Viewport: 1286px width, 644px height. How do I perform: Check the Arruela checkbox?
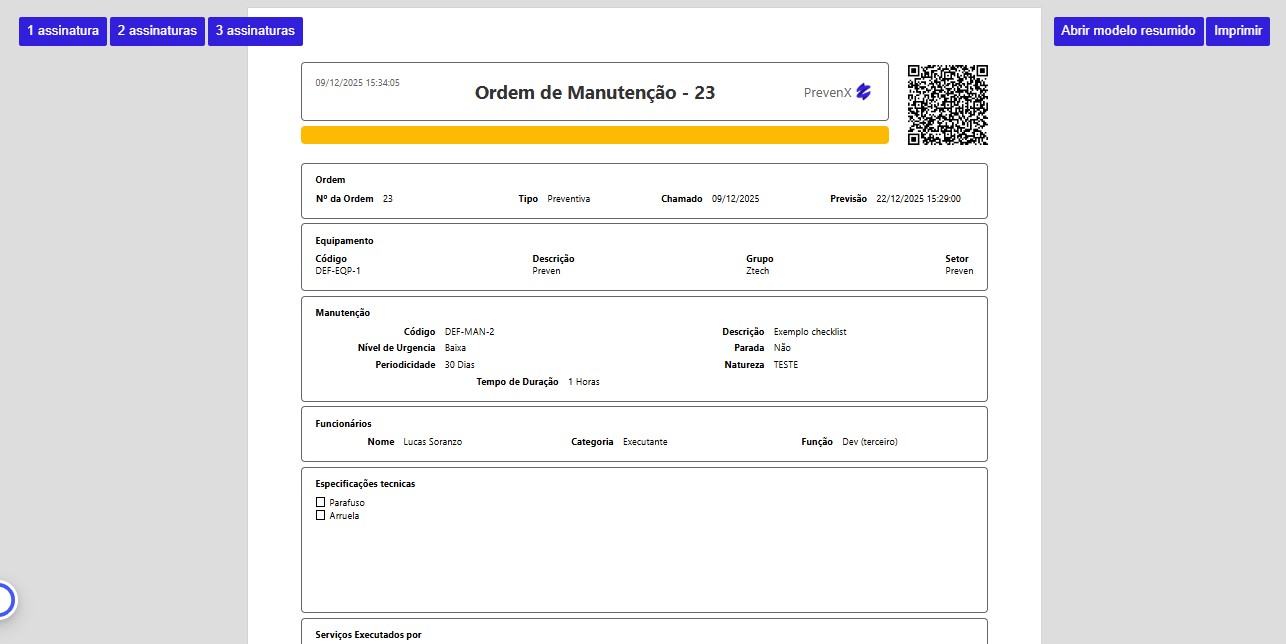coord(321,516)
